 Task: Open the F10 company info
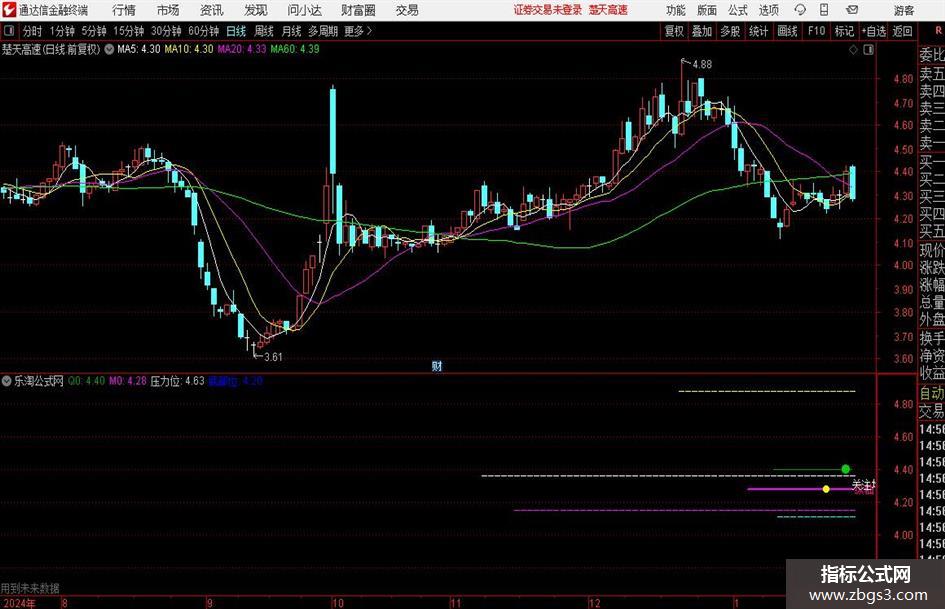[817, 31]
